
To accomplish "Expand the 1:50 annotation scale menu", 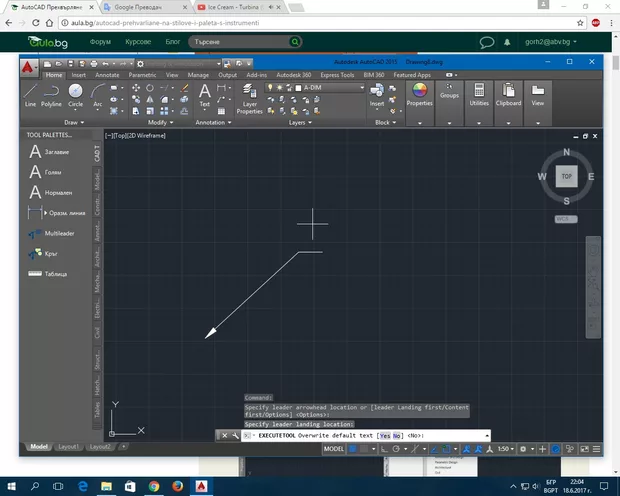I will click(507, 450).
